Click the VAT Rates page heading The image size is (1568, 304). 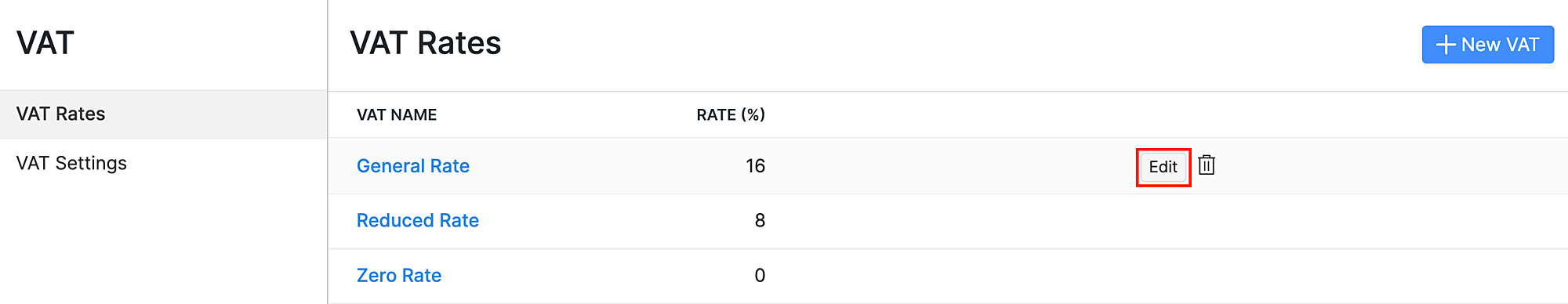(426, 43)
